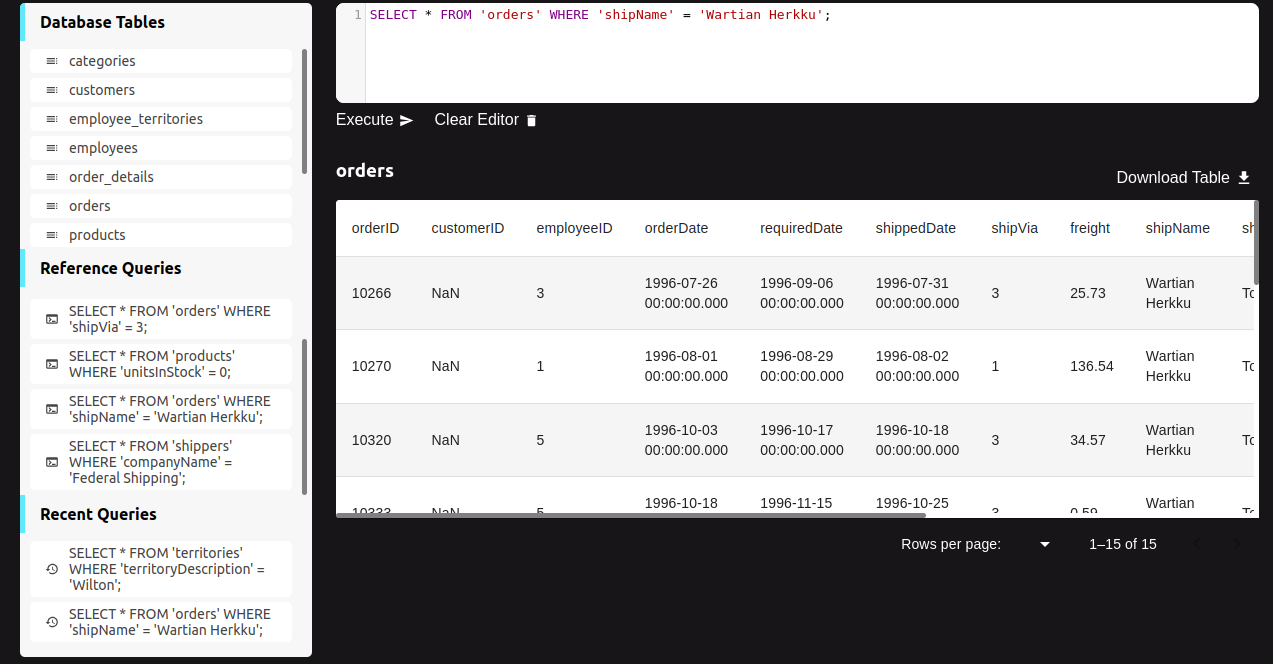This screenshot has height=664, width=1273.
Task: Click terminal icon of Wartian Herkku reference query
Action: click(52, 409)
